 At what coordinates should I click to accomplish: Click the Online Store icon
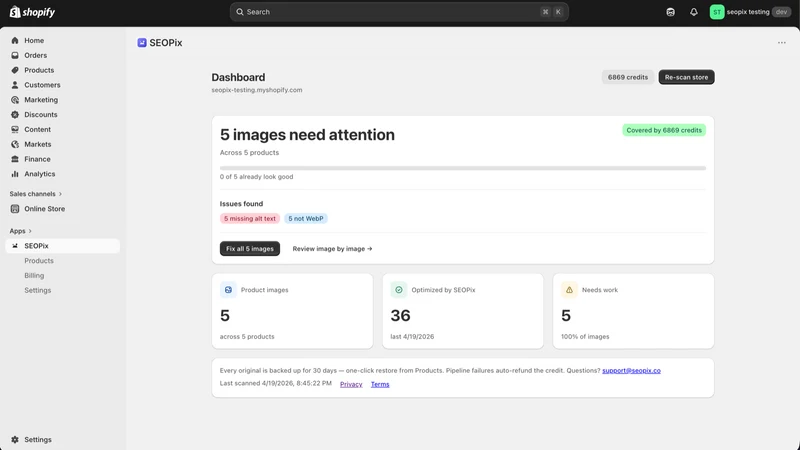15,209
